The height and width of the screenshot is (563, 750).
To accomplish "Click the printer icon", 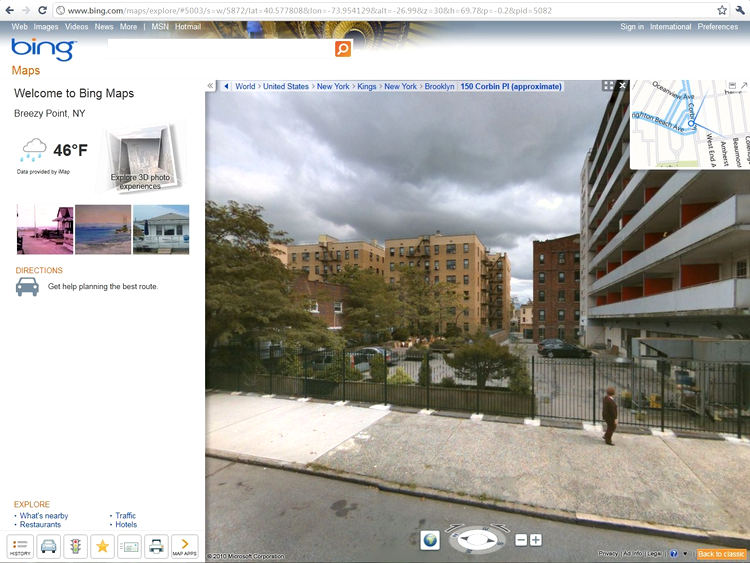I will 157,546.
